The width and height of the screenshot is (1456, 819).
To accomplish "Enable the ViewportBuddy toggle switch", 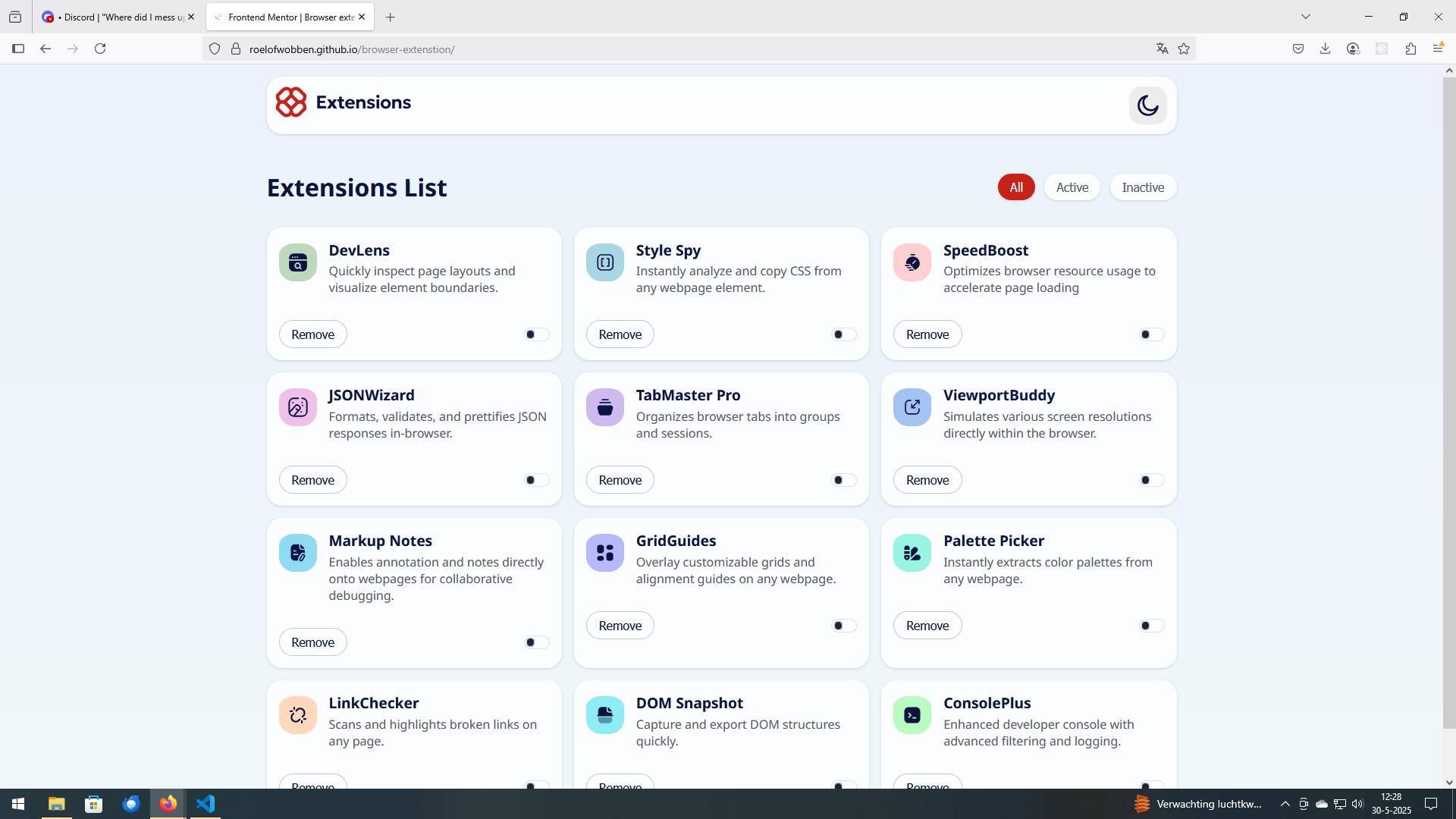I will (1150, 480).
